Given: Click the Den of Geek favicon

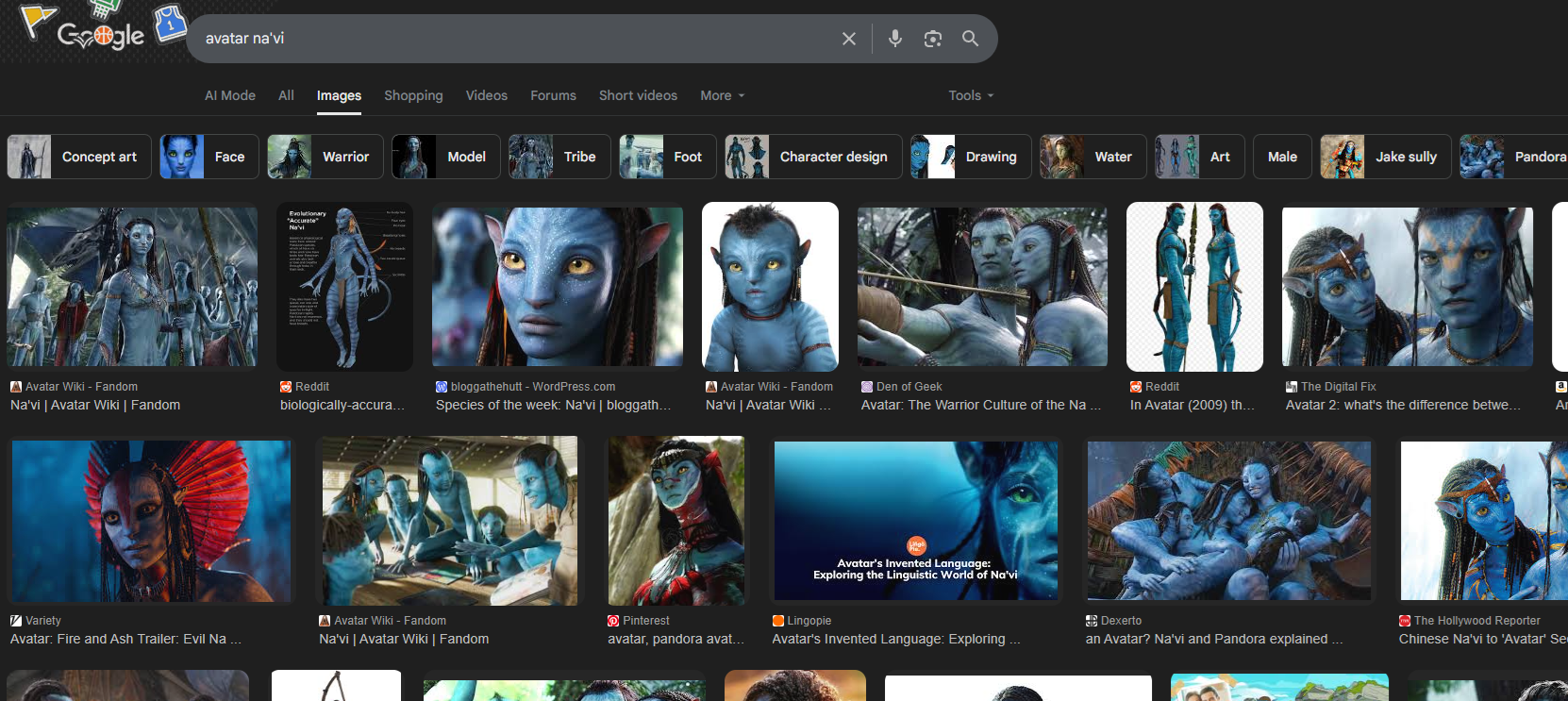Looking at the screenshot, I should point(867,387).
